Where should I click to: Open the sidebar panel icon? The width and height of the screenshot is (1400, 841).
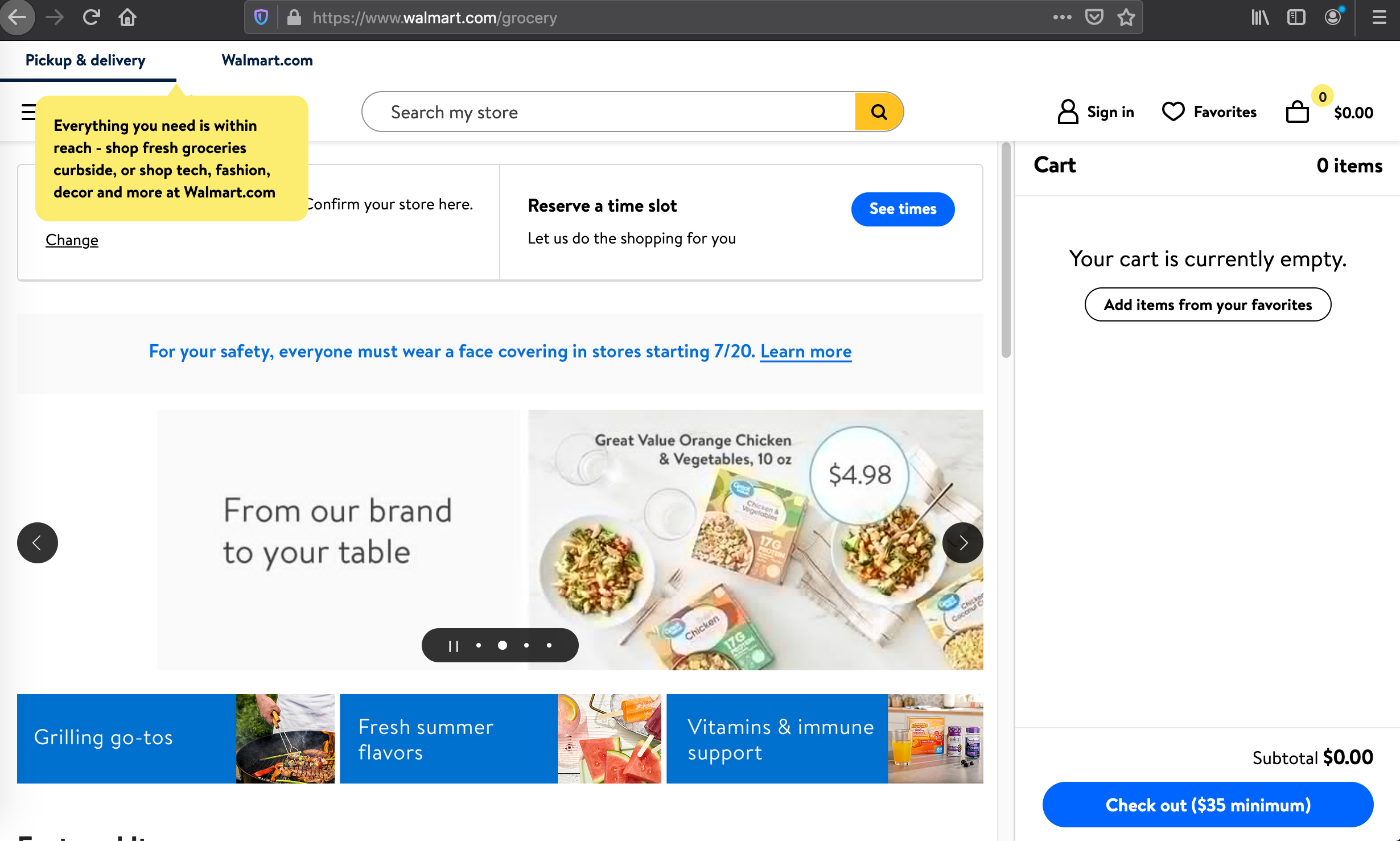[1296, 17]
